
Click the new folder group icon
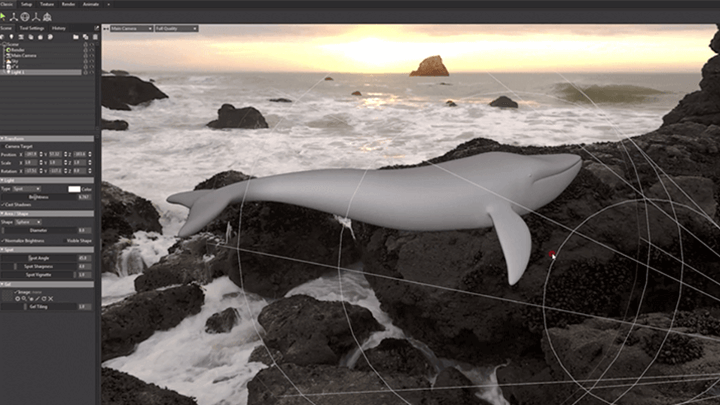(x=76, y=37)
